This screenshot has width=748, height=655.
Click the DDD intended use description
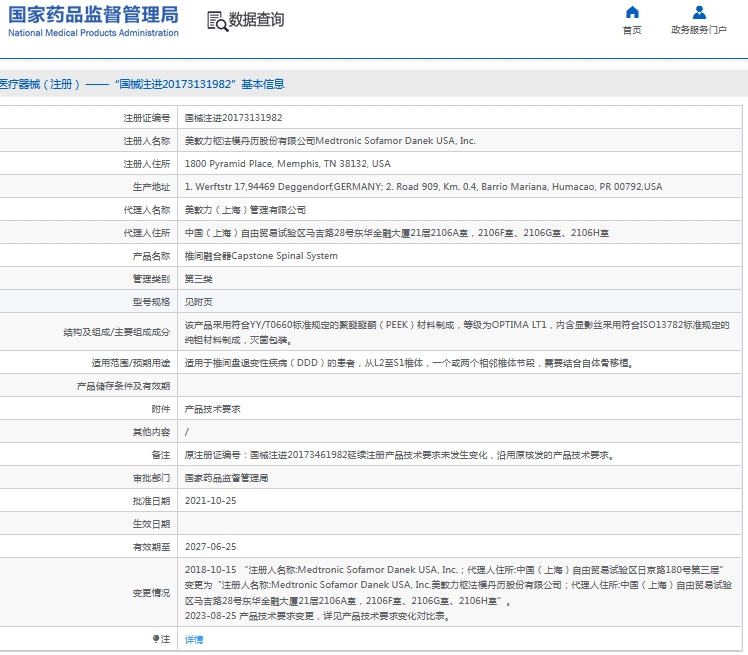[409, 363]
